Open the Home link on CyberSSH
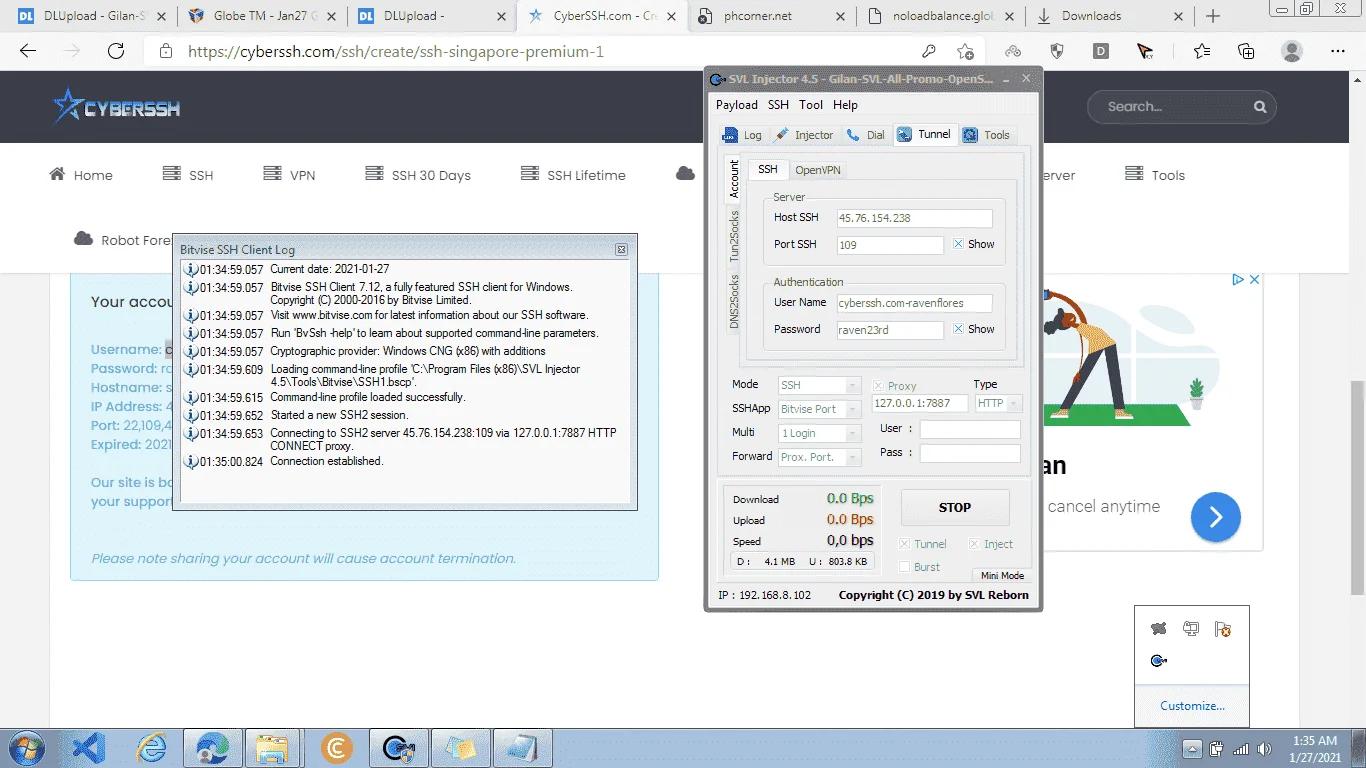Screen dimensions: 1366x768 pos(81,175)
